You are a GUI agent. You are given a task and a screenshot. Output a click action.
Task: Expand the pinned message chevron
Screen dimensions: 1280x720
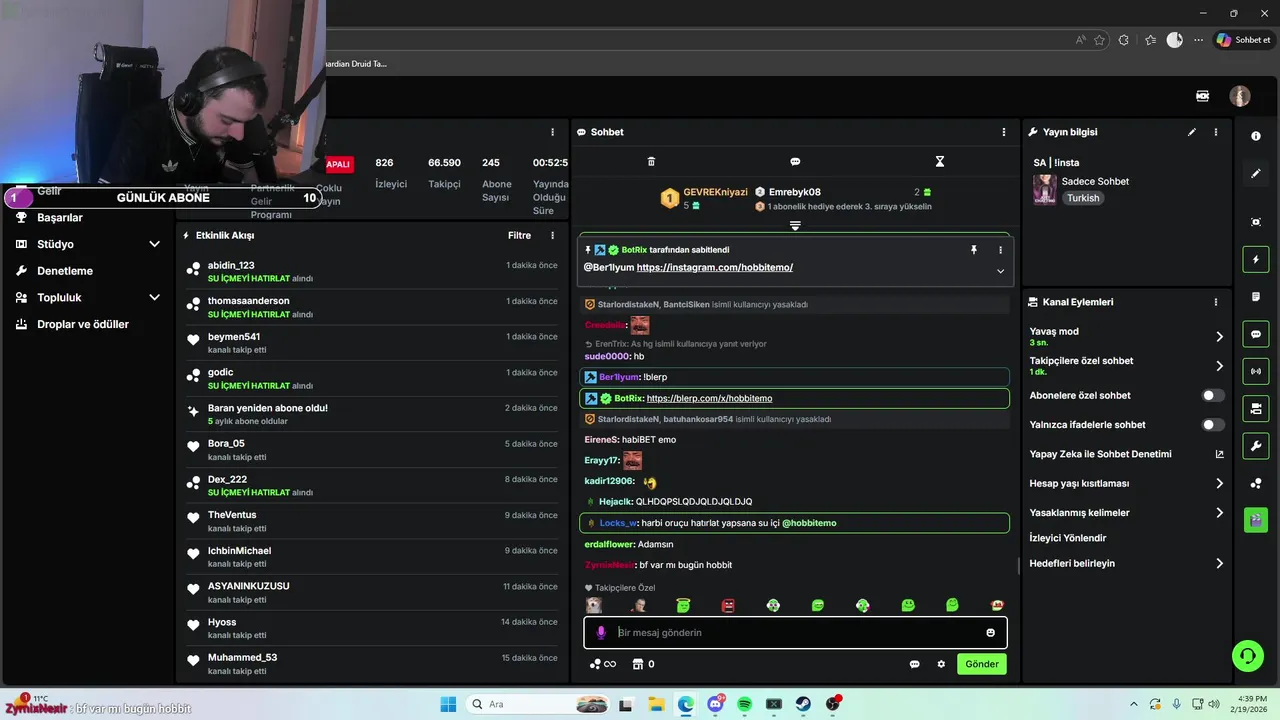(x=1000, y=271)
